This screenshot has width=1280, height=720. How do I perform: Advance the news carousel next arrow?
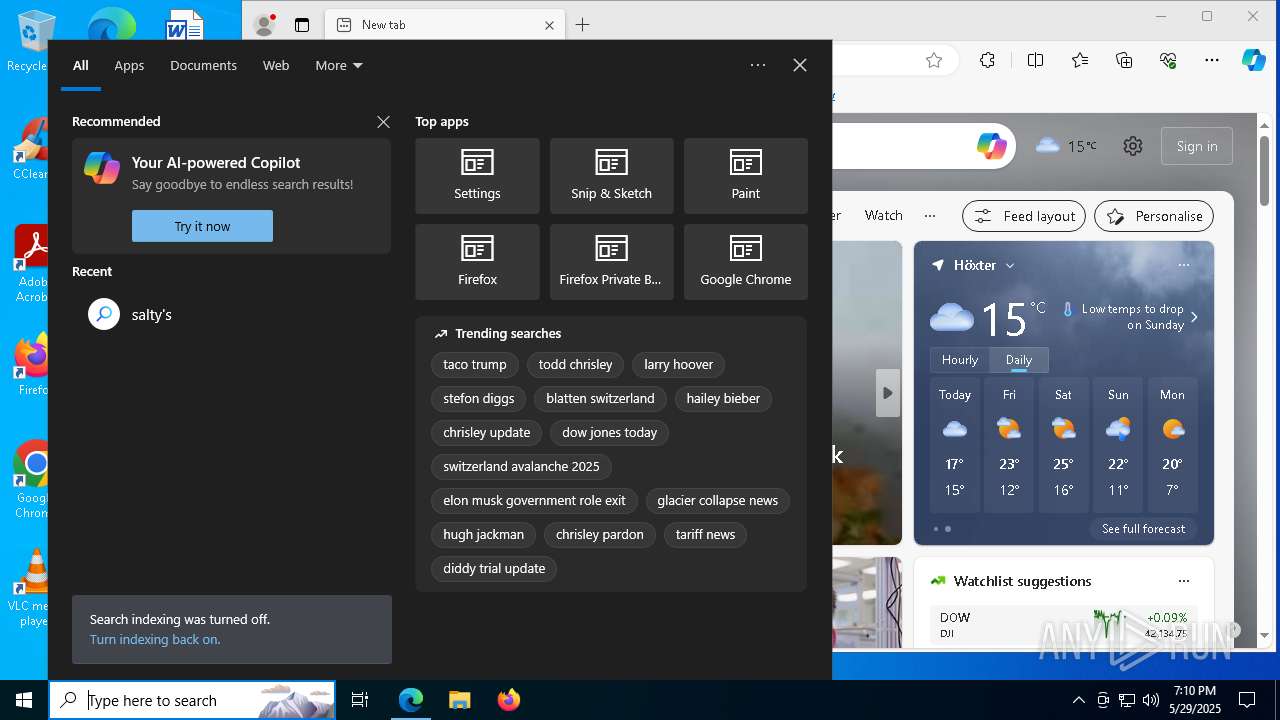[x=887, y=393]
